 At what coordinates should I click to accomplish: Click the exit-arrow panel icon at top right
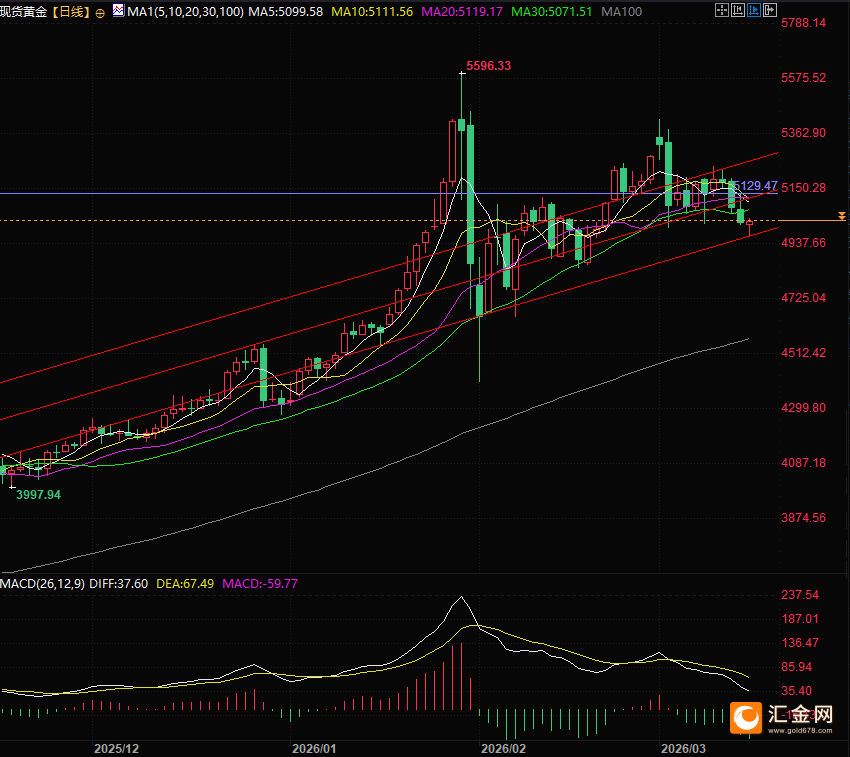click(x=770, y=10)
